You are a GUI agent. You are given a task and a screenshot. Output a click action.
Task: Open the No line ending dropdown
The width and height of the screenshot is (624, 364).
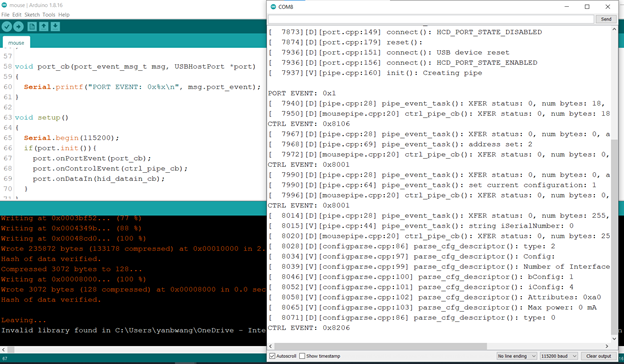[x=517, y=356]
